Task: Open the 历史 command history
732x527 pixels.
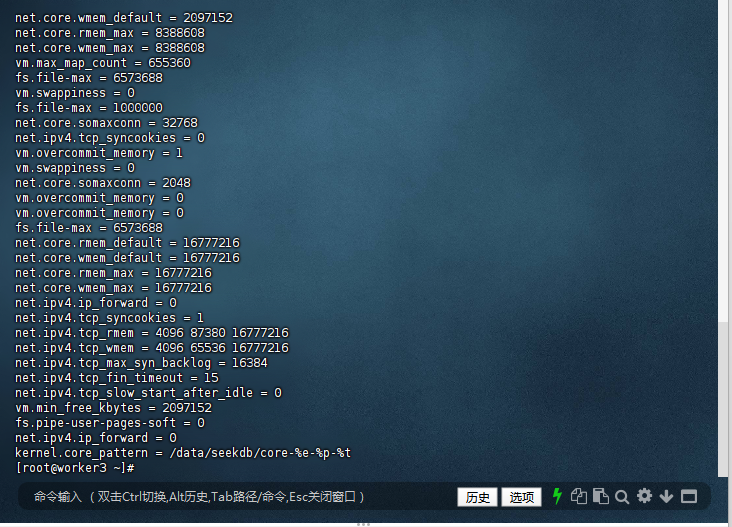Action: 477,497
